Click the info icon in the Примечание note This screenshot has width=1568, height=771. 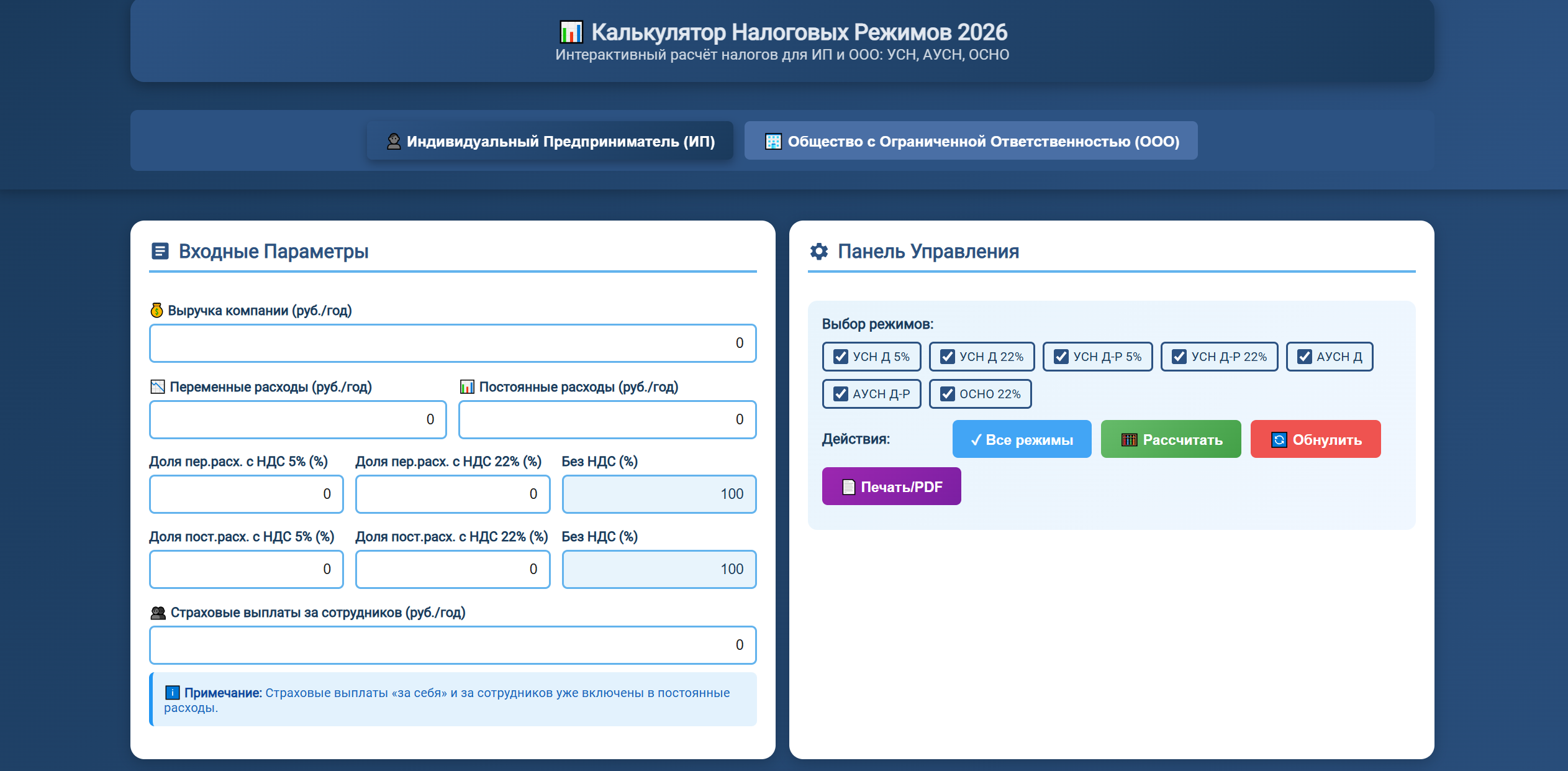click(172, 692)
